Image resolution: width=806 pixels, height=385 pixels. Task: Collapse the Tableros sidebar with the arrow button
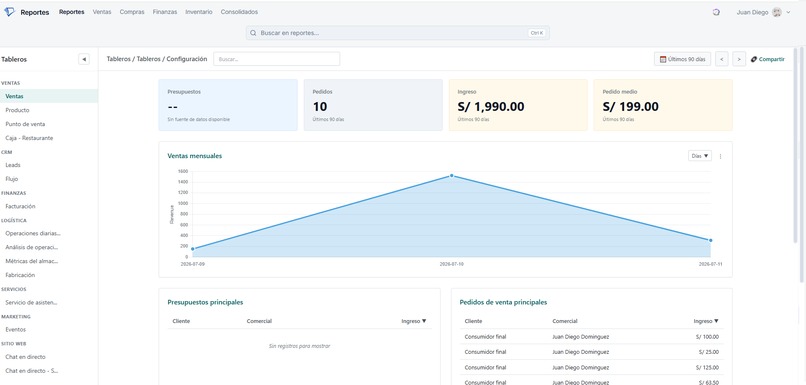coord(84,59)
